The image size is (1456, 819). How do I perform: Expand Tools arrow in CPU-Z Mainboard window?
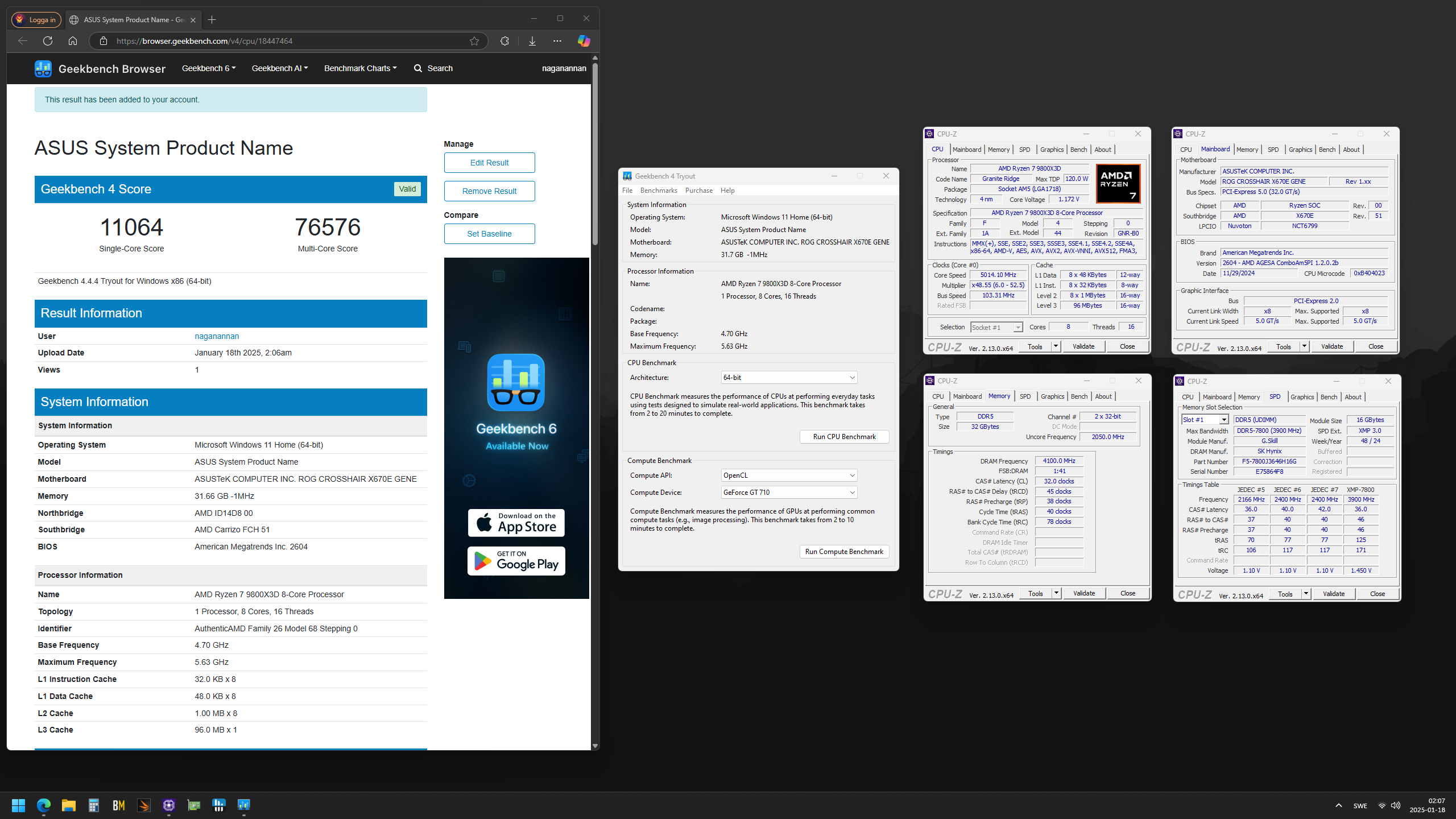(x=1304, y=346)
